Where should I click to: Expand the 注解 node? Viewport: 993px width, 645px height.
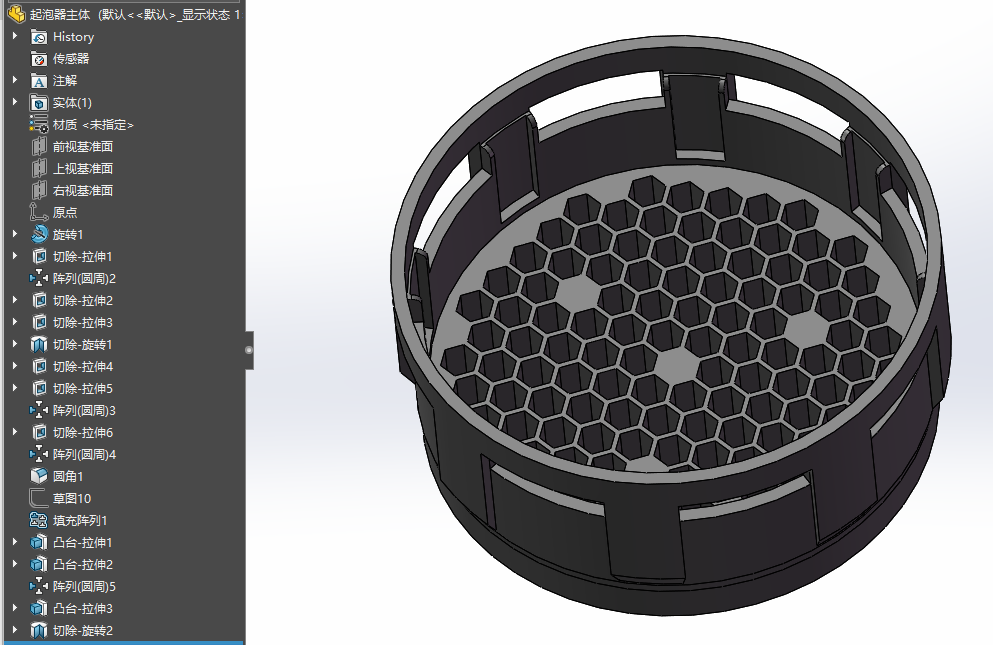pyautogui.click(x=15, y=80)
